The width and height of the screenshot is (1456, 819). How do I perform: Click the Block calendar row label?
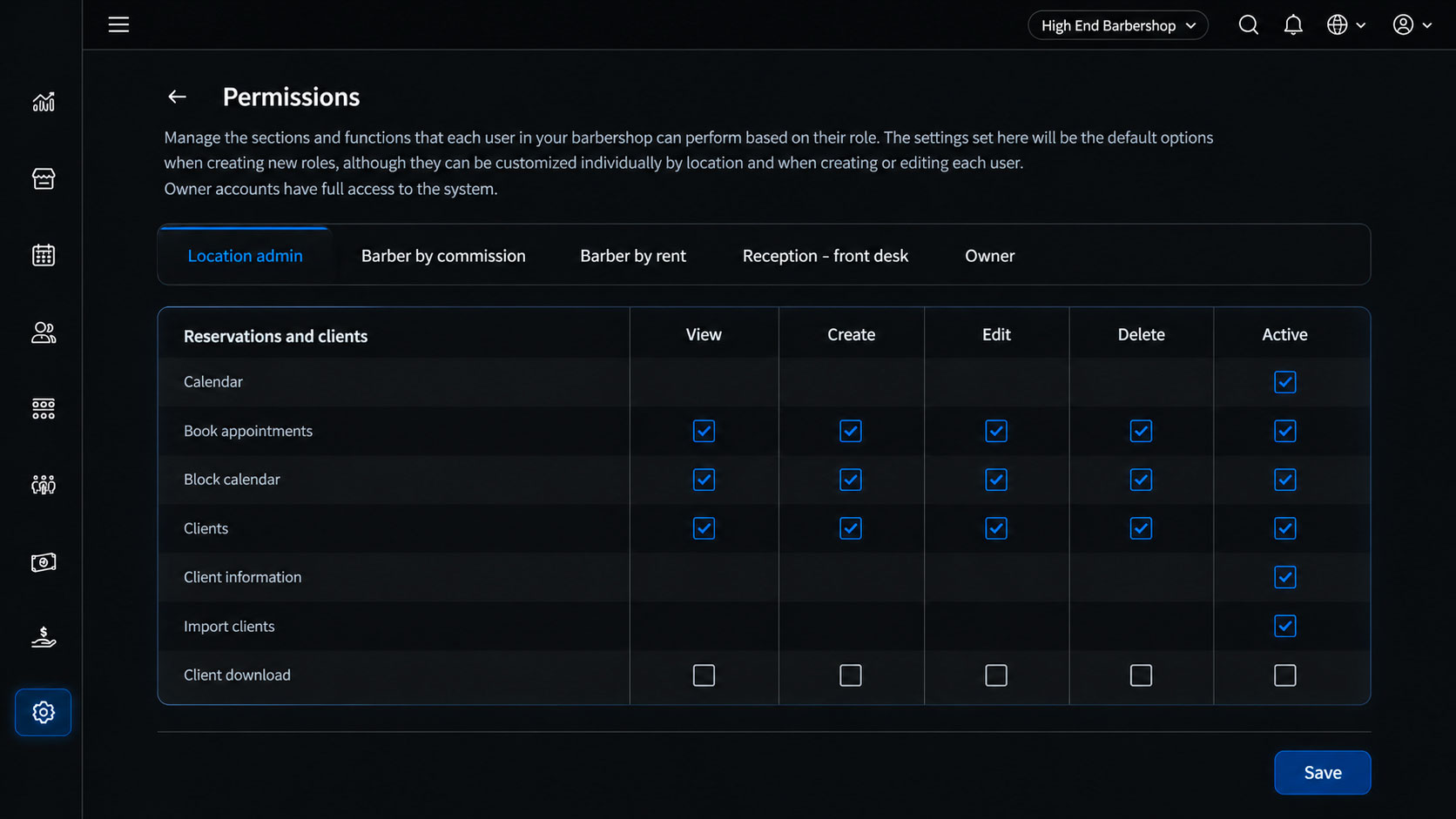[232, 480]
